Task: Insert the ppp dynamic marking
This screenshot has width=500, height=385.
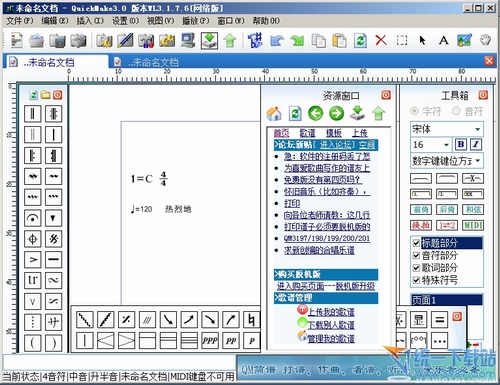Action: [x=210, y=341]
